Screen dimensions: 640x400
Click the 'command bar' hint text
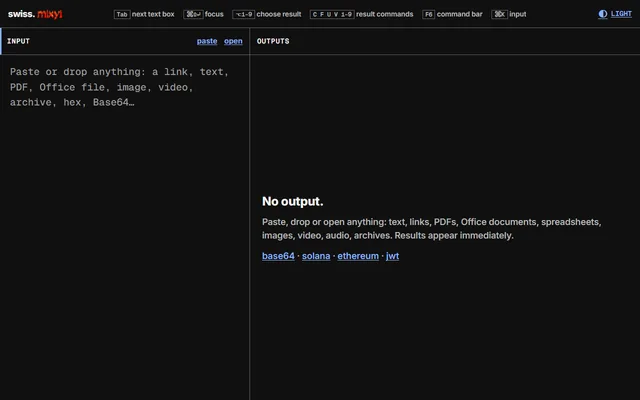460,14
